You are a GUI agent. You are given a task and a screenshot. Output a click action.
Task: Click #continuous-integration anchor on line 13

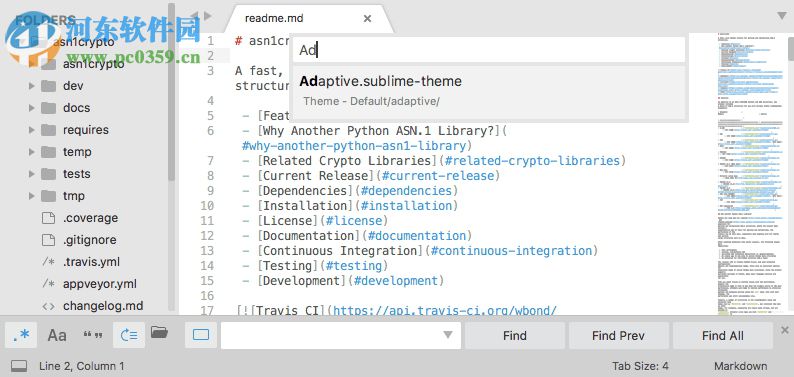(511, 251)
